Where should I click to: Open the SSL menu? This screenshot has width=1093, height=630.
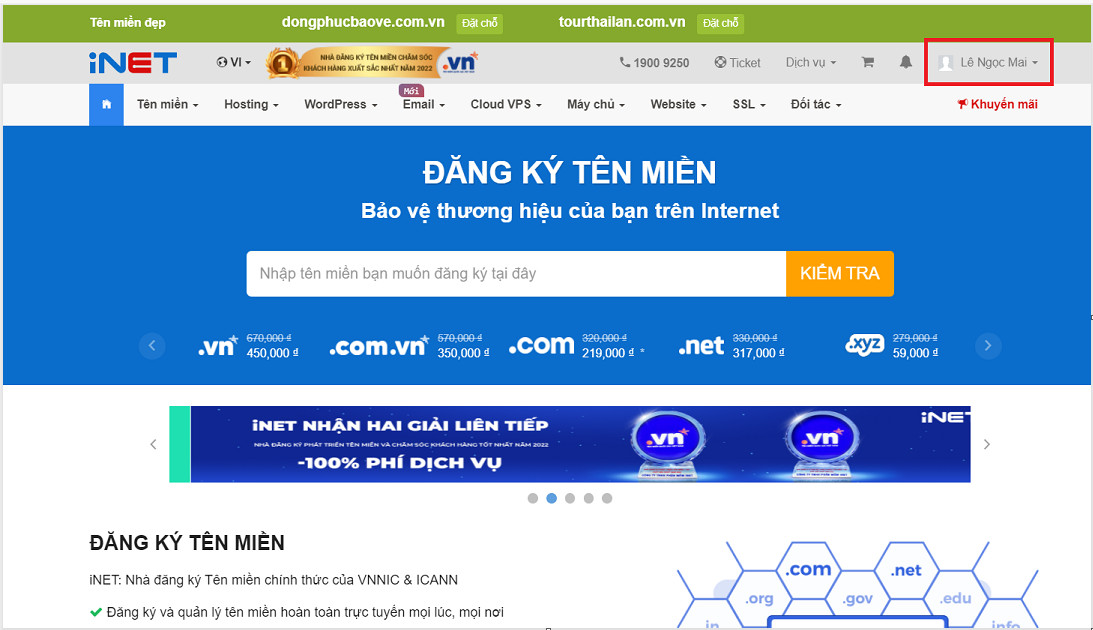pos(749,105)
